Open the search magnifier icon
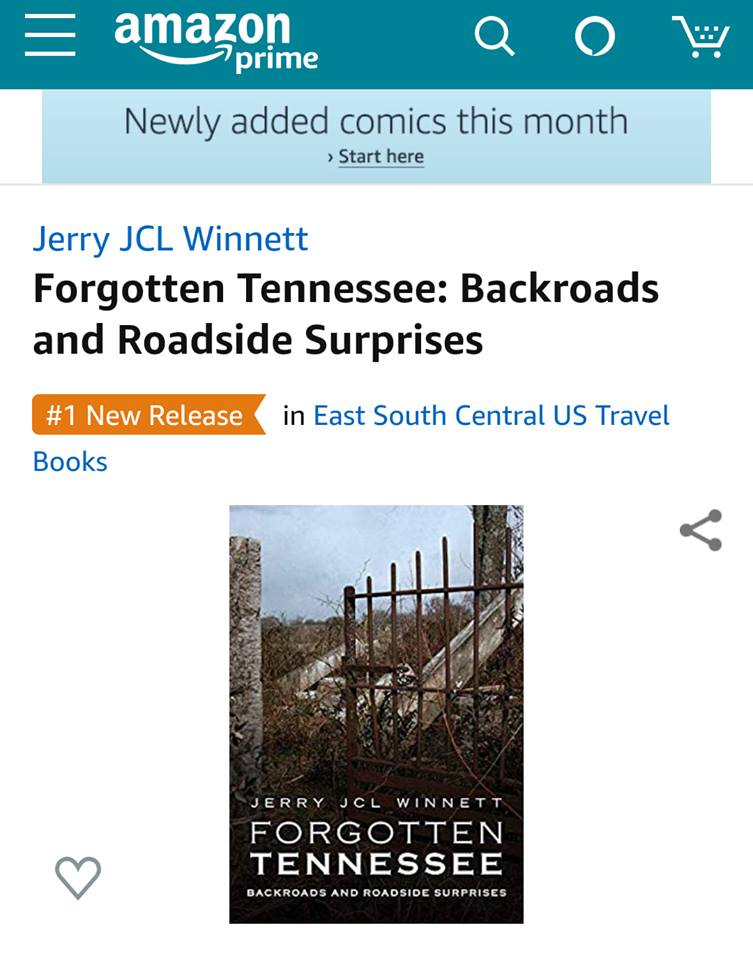 coord(494,38)
